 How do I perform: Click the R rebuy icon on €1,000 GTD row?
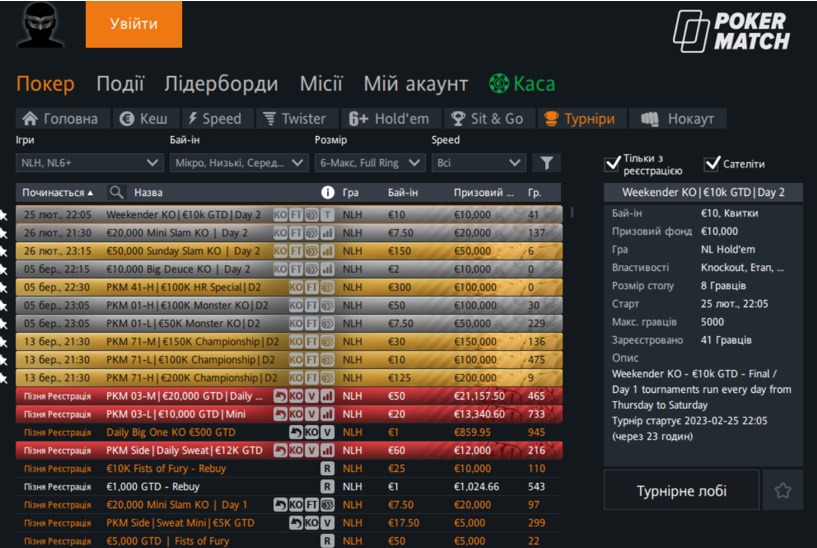pos(327,486)
